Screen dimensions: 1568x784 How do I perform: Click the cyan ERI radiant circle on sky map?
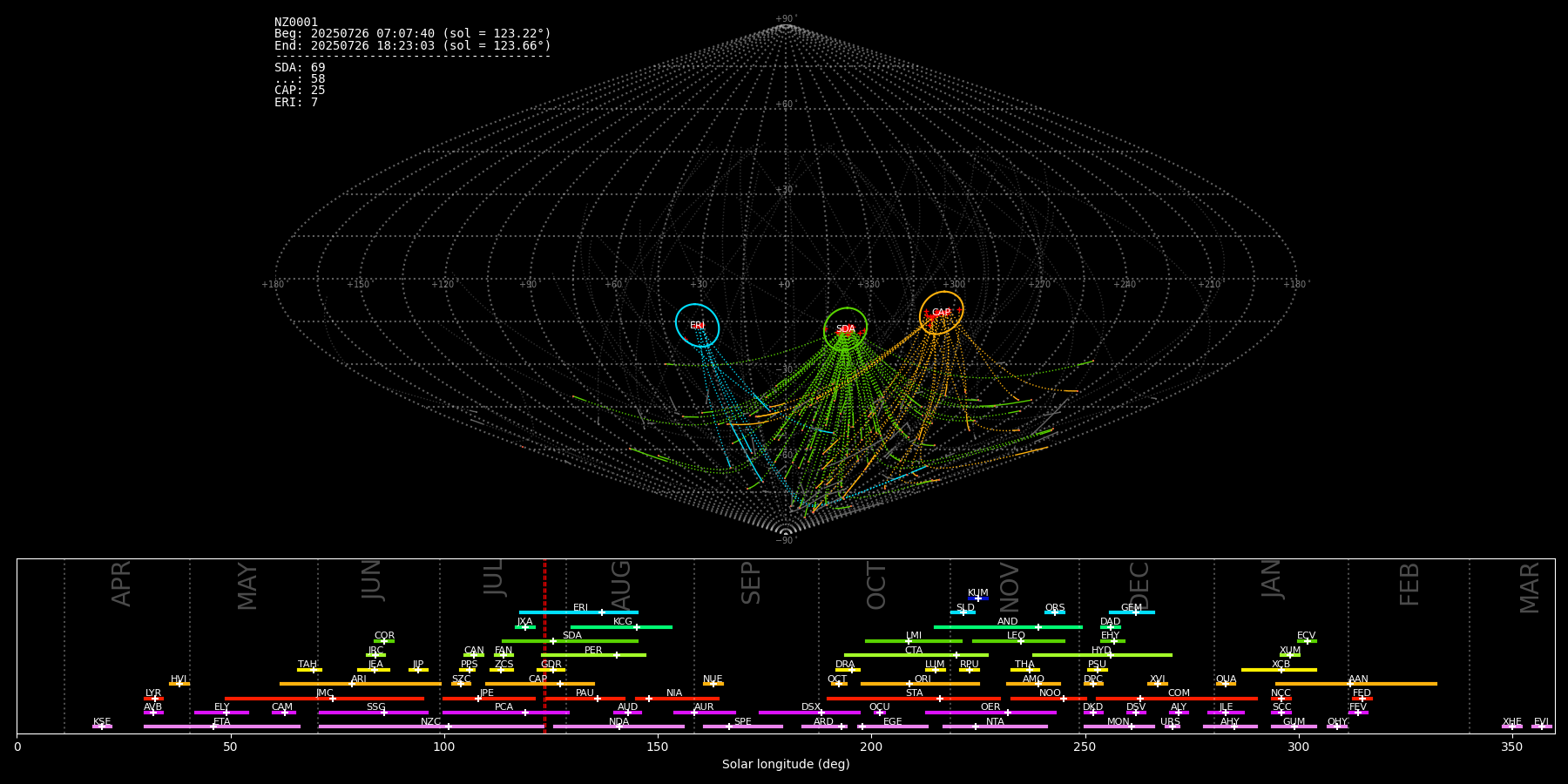(698, 325)
